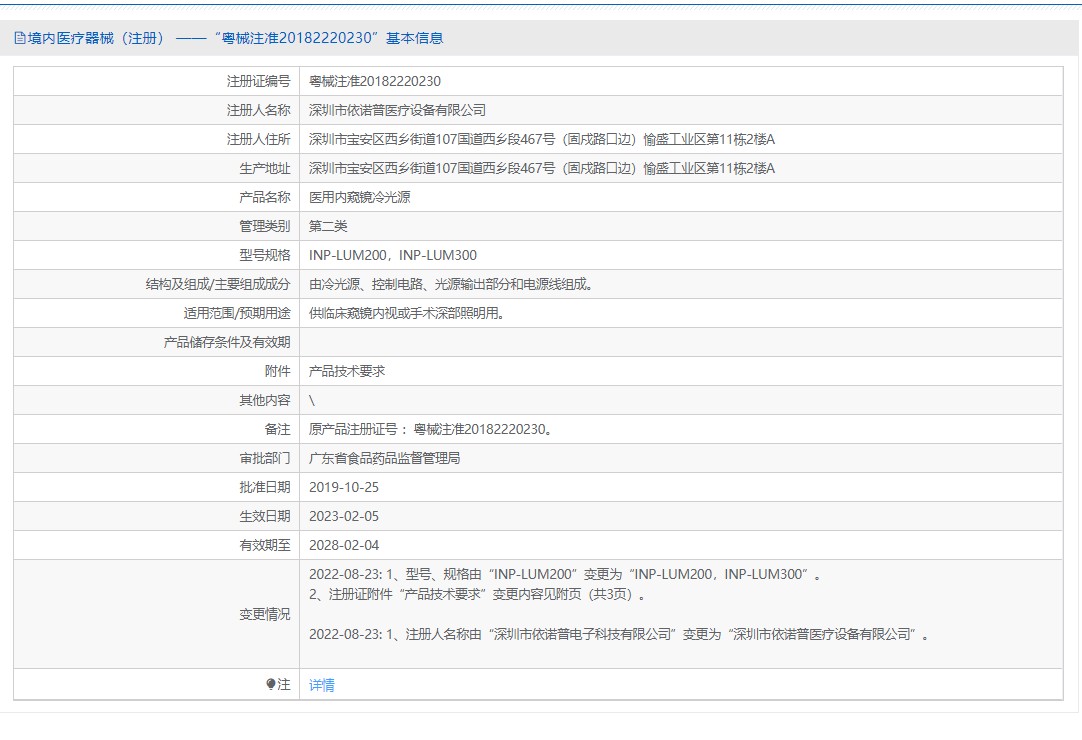The image size is (1082, 740).
Task: Select the backslash value in 其他内容 row
Action: [x=312, y=400]
